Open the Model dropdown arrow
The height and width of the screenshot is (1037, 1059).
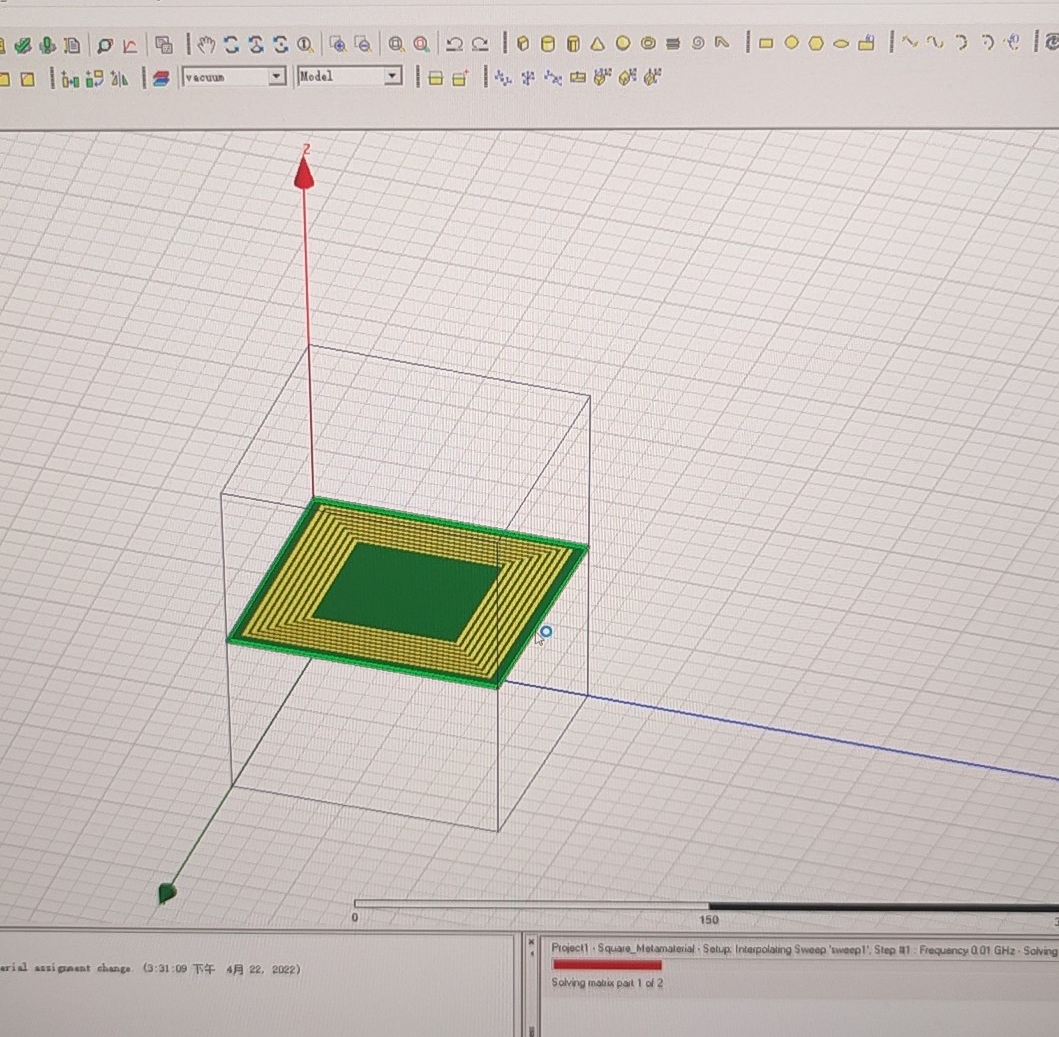pyautogui.click(x=392, y=76)
